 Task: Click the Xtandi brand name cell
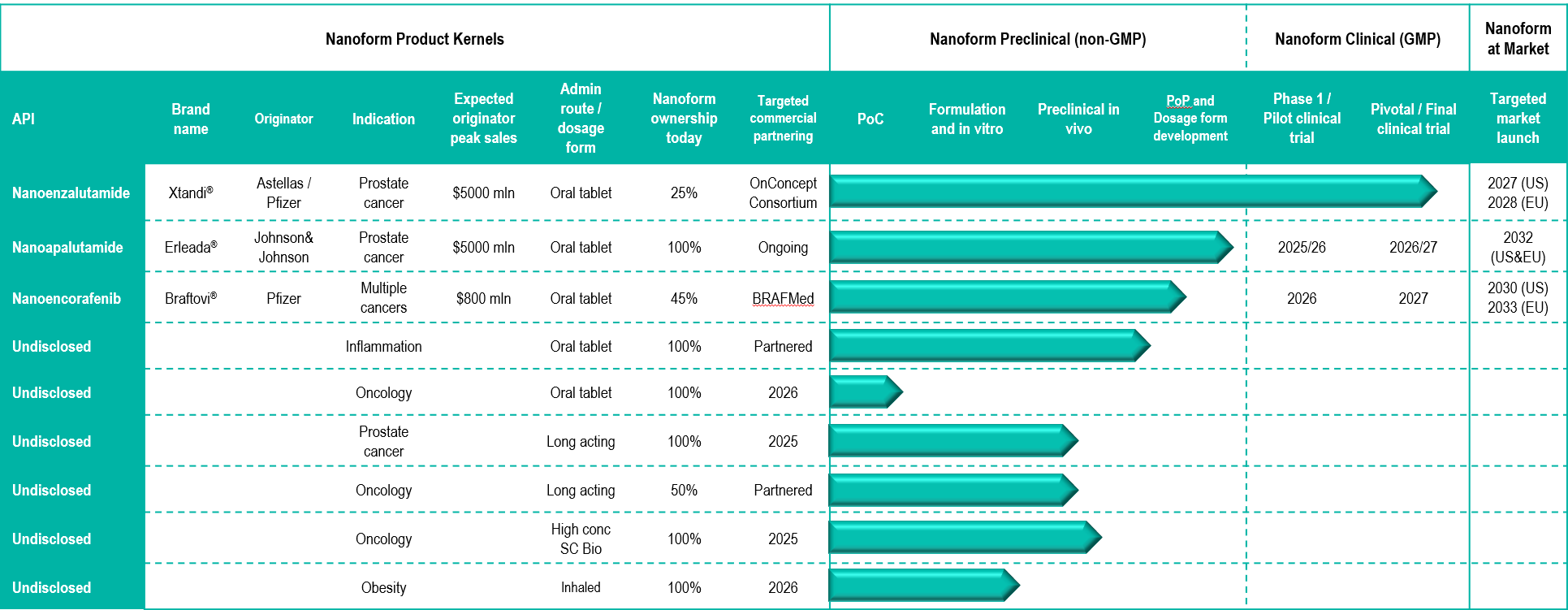point(191,193)
